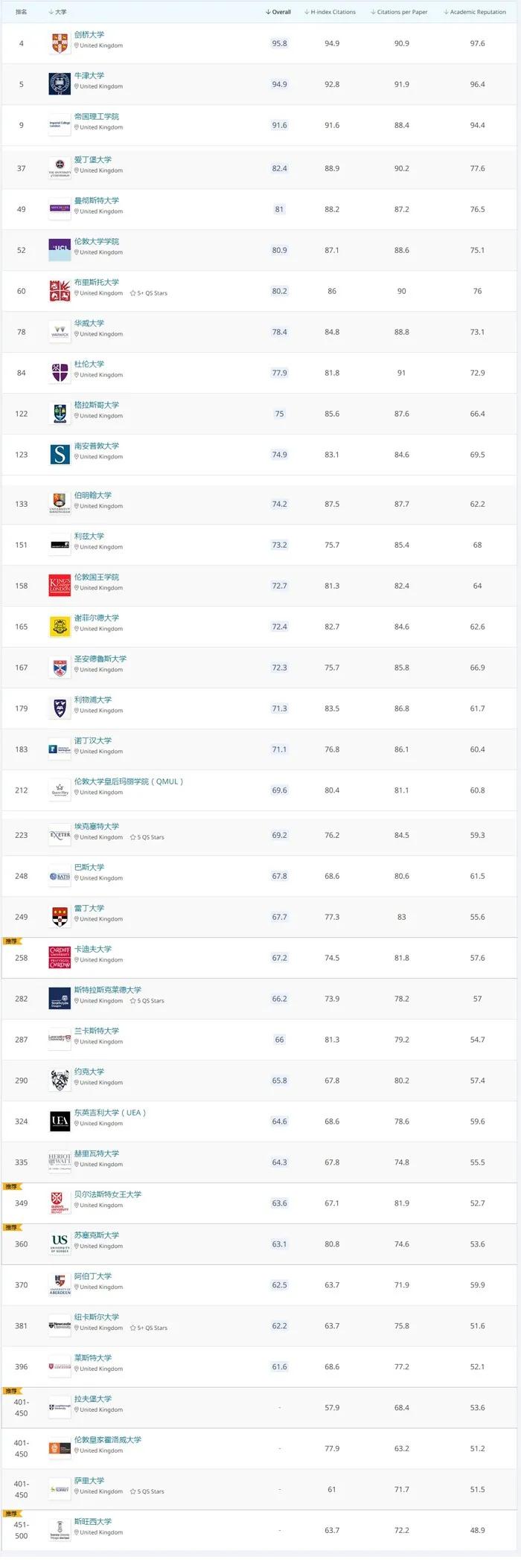Sort by H-index Citations column
This screenshot has height=1568, width=521.
330,12
